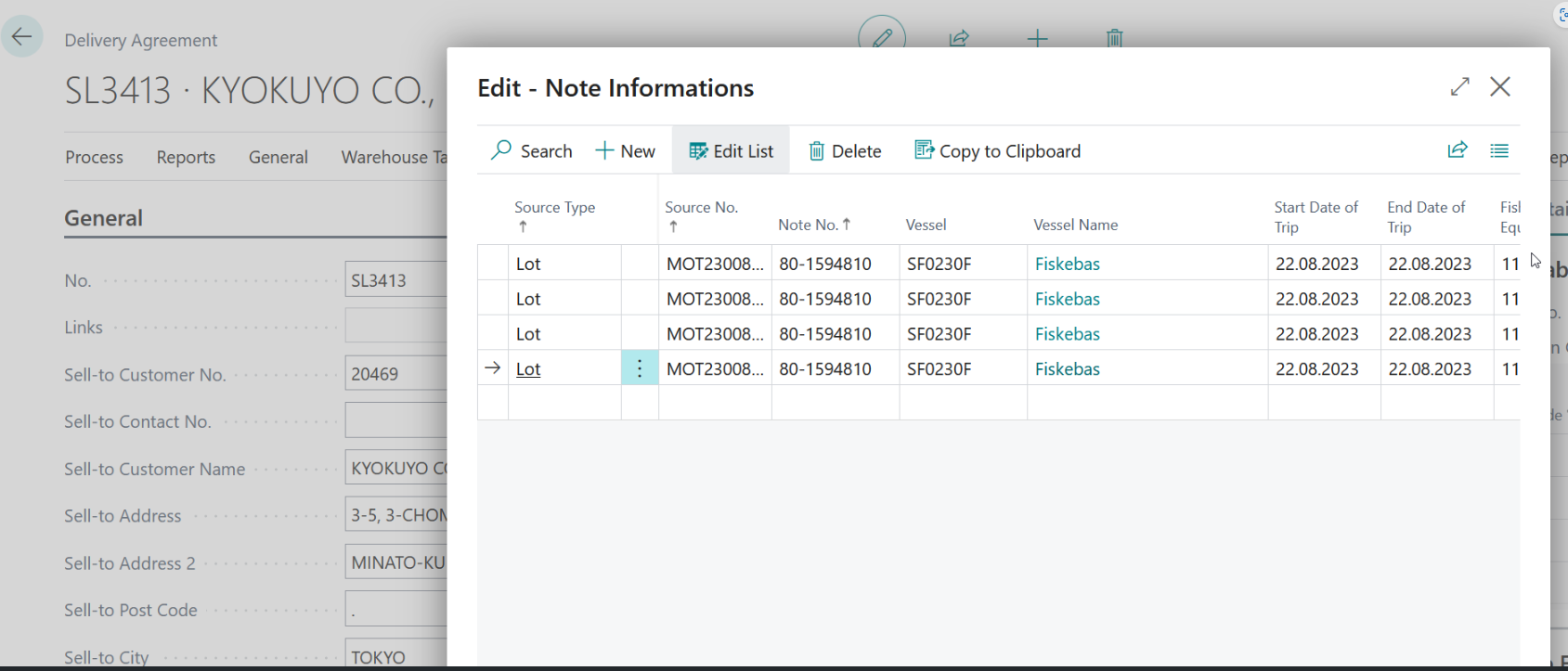Viewport: 1568px width, 671px height.
Task: Close the Note Informations dialog
Action: click(1500, 86)
